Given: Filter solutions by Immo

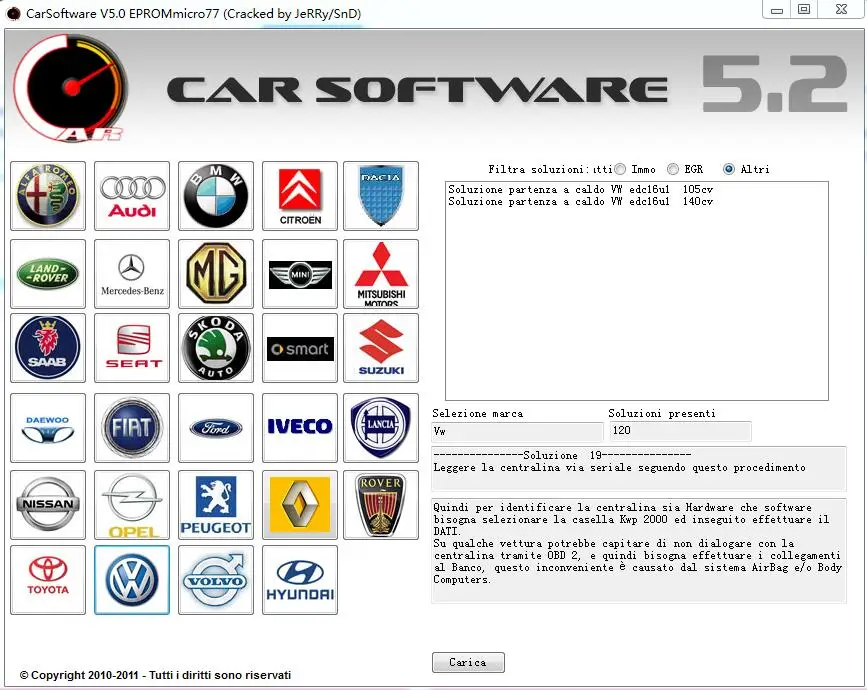Looking at the screenshot, I should 620,169.
